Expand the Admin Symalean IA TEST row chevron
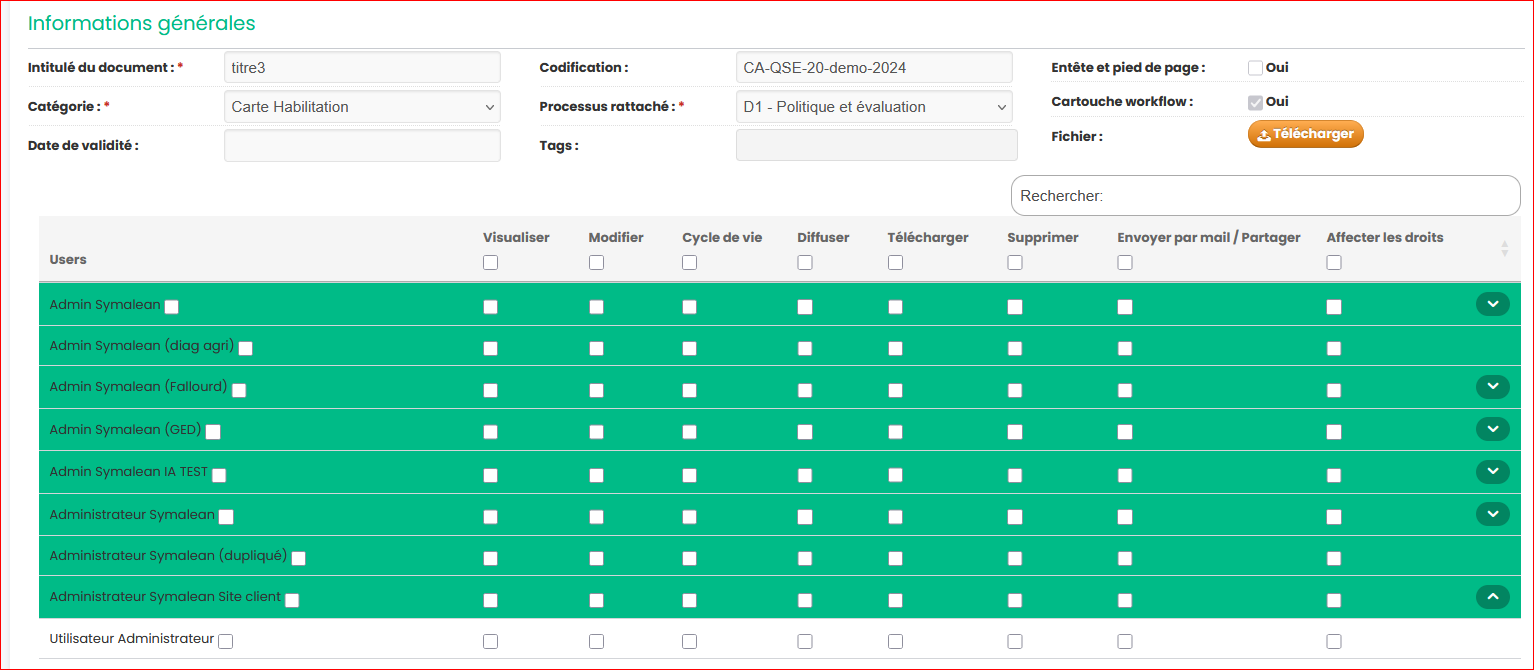The image size is (1534, 670). (x=1492, y=471)
